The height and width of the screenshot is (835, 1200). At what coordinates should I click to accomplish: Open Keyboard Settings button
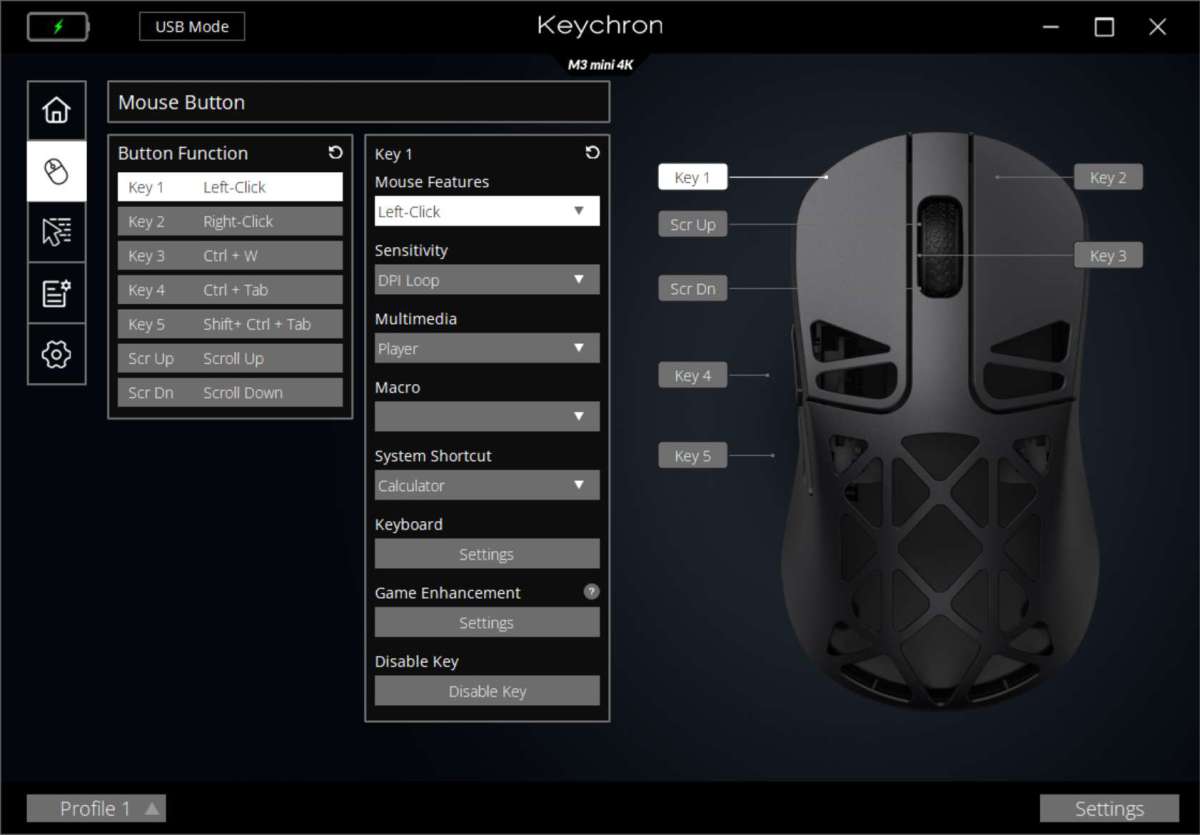tap(487, 554)
